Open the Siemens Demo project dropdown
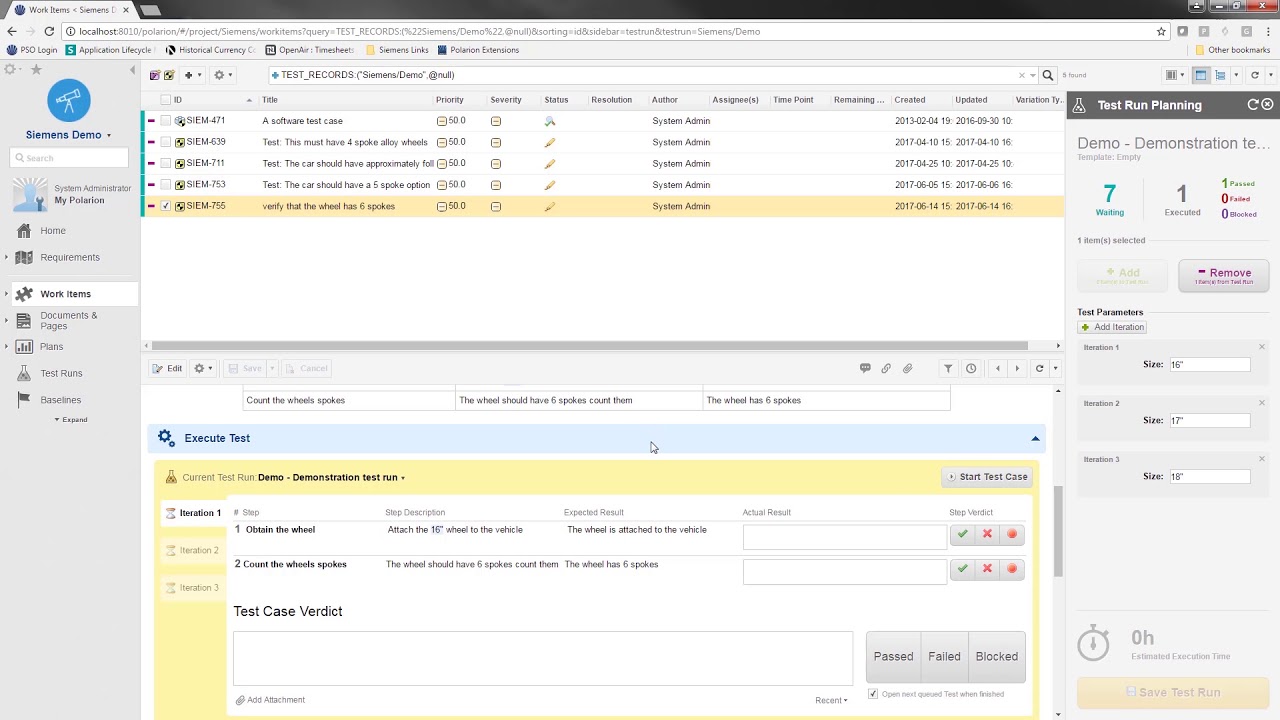 tap(68, 135)
